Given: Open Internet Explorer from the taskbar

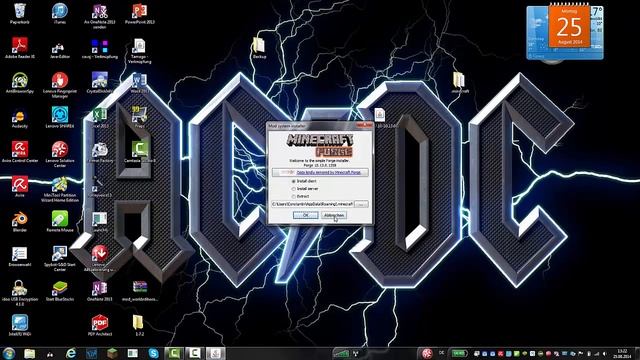Looking at the screenshot, I should [71, 353].
